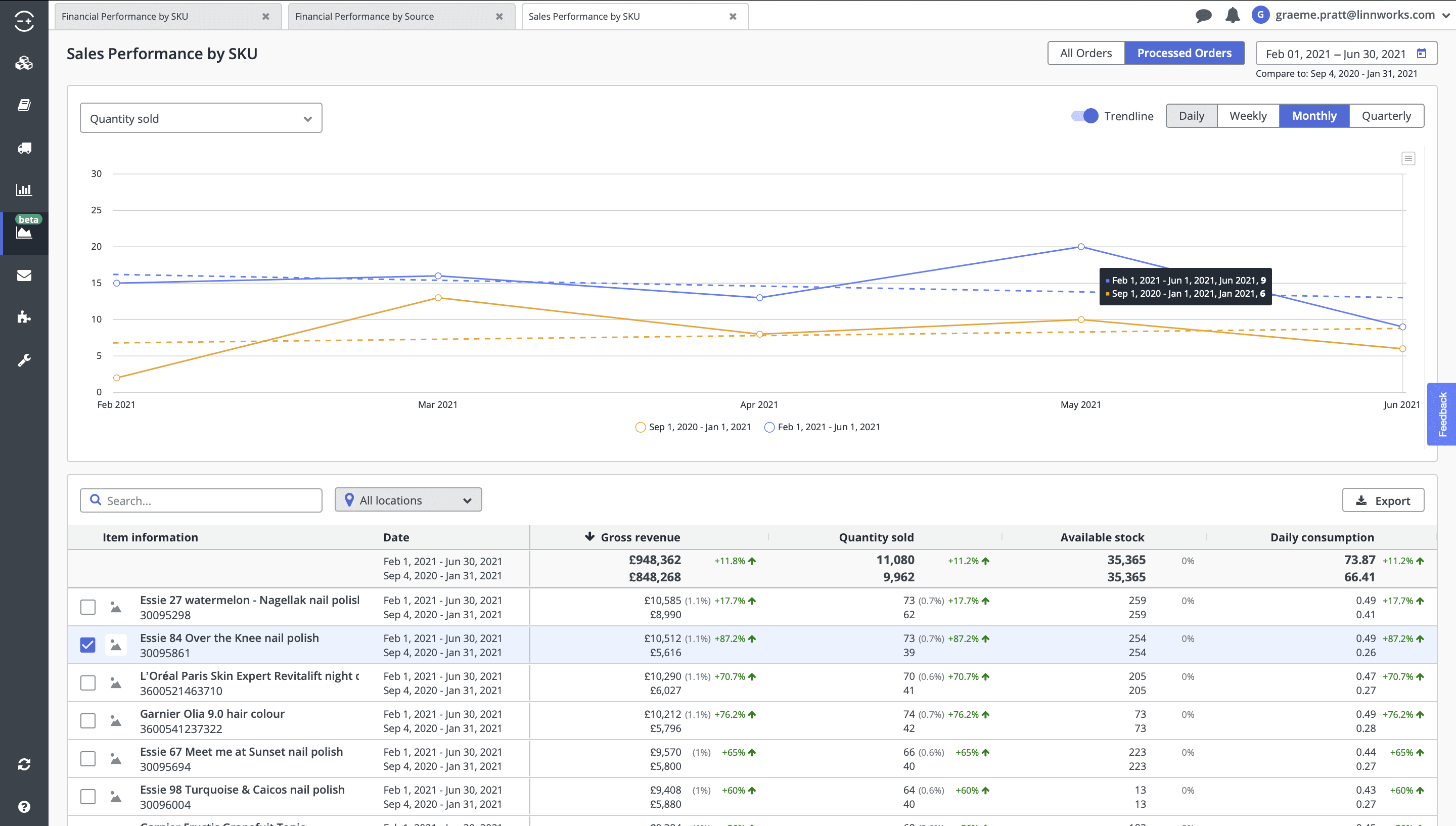Screen dimensions: 1456x826
Task: Click the image icon for Essie 98 Turquoise & Caicos
Action: [116, 797]
